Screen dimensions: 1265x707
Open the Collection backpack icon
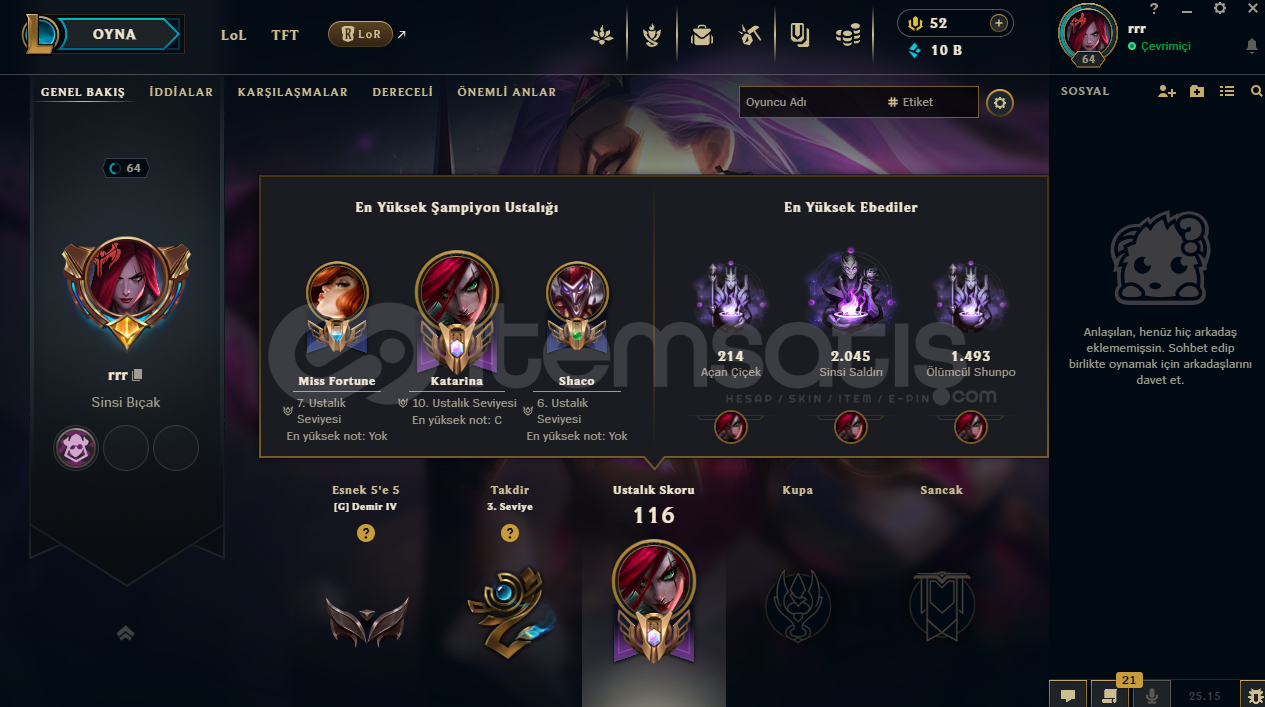pyautogui.click(x=701, y=36)
